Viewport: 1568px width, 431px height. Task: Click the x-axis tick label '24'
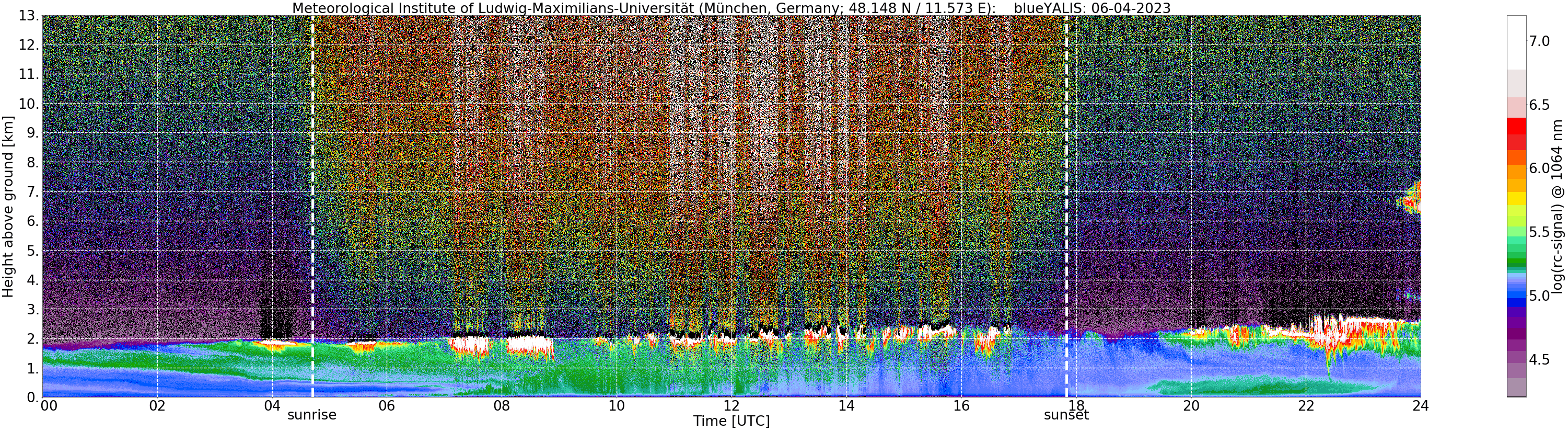(x=1421, y=406)
